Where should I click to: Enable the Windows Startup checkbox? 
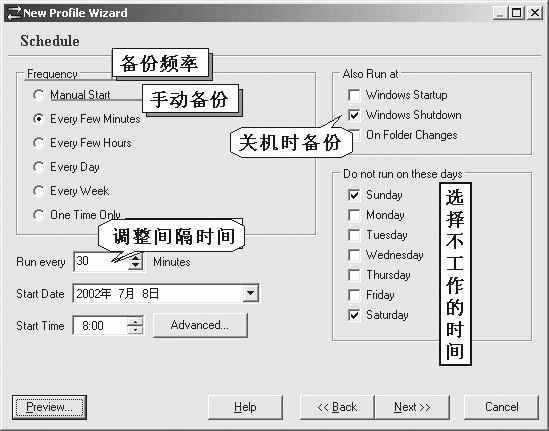tap(354, 95)
